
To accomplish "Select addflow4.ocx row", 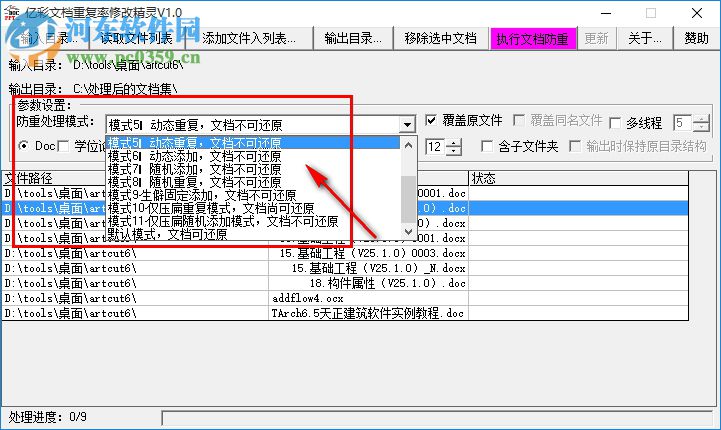I will point(345,298).
